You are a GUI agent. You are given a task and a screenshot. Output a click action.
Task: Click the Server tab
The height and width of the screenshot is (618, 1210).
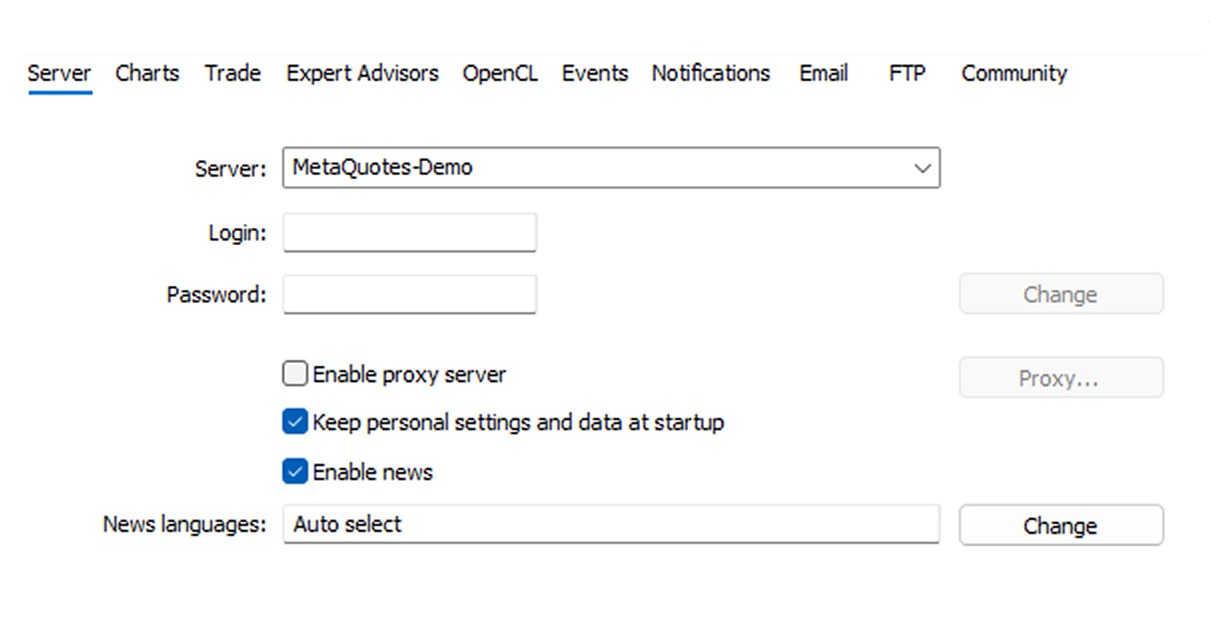(x=59, y=73)
